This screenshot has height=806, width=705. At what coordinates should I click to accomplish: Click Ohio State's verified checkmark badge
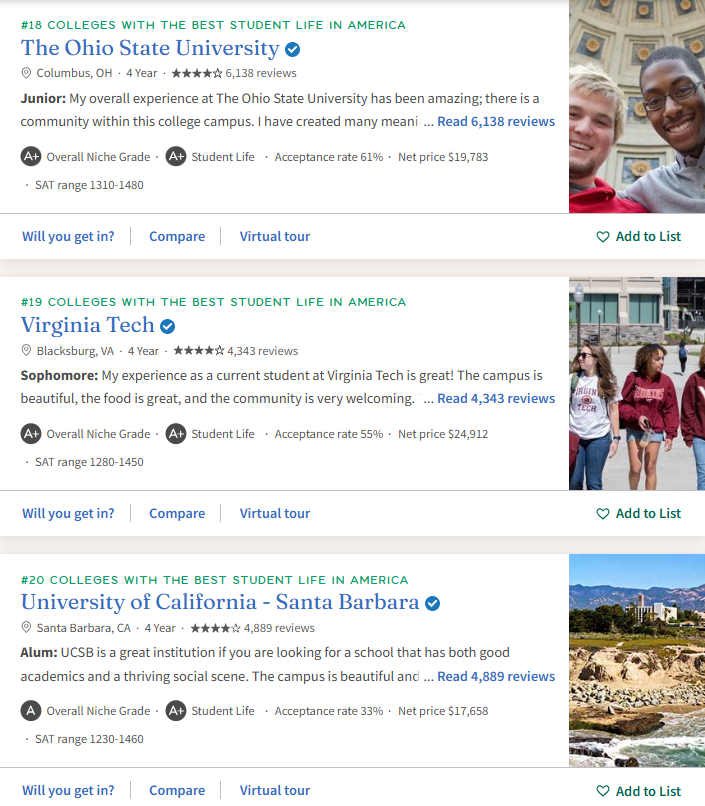click(292, 49)
